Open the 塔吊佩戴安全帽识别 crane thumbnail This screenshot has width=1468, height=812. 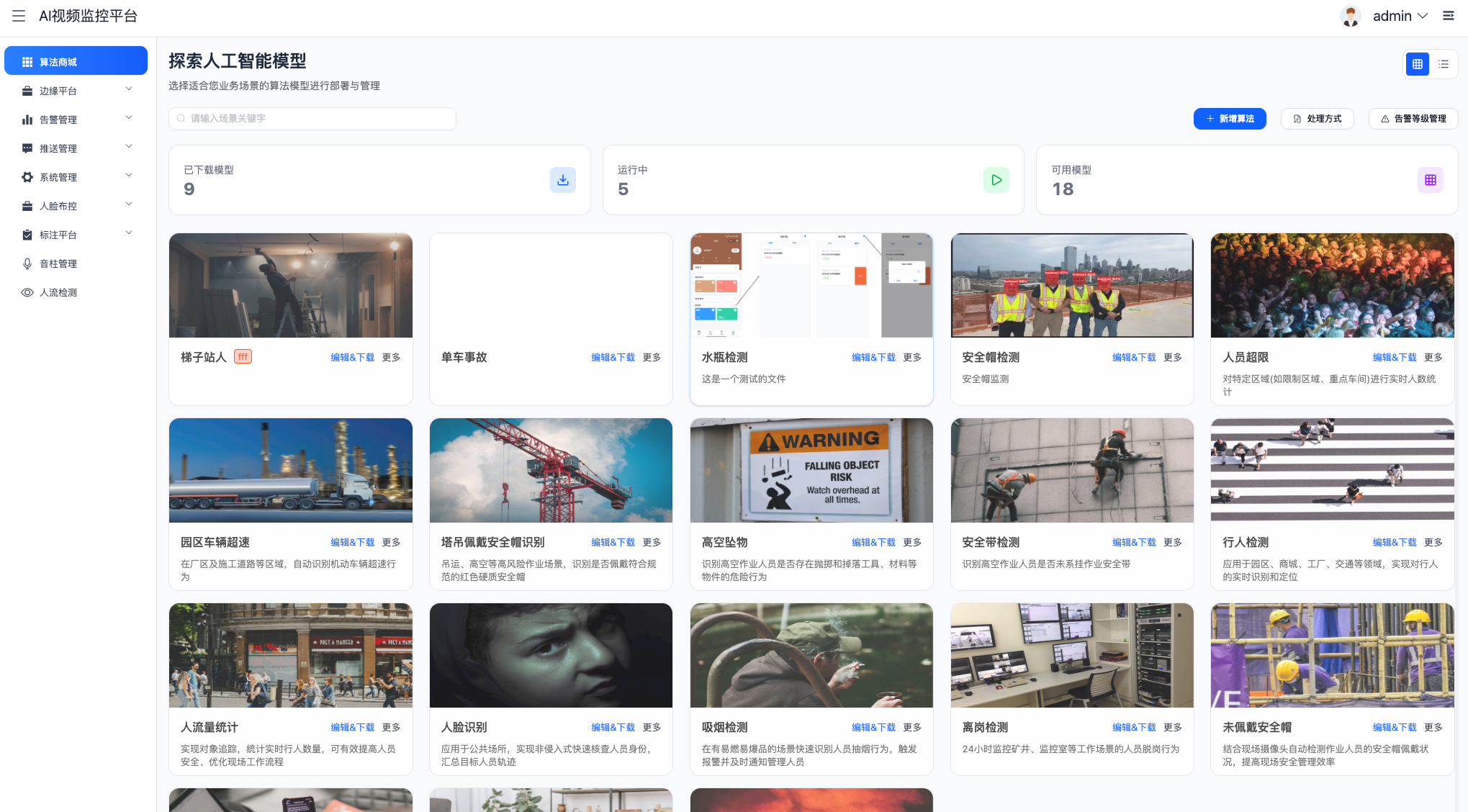click(551, 470)
